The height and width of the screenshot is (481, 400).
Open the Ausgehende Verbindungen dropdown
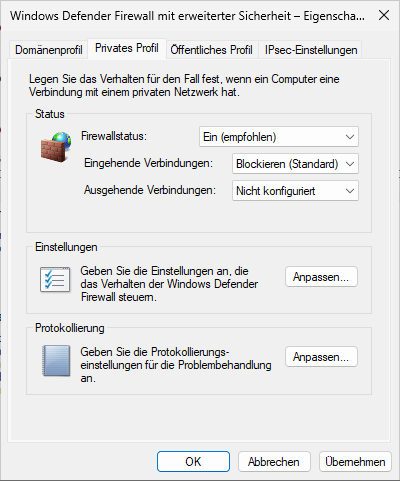point(295,191)
